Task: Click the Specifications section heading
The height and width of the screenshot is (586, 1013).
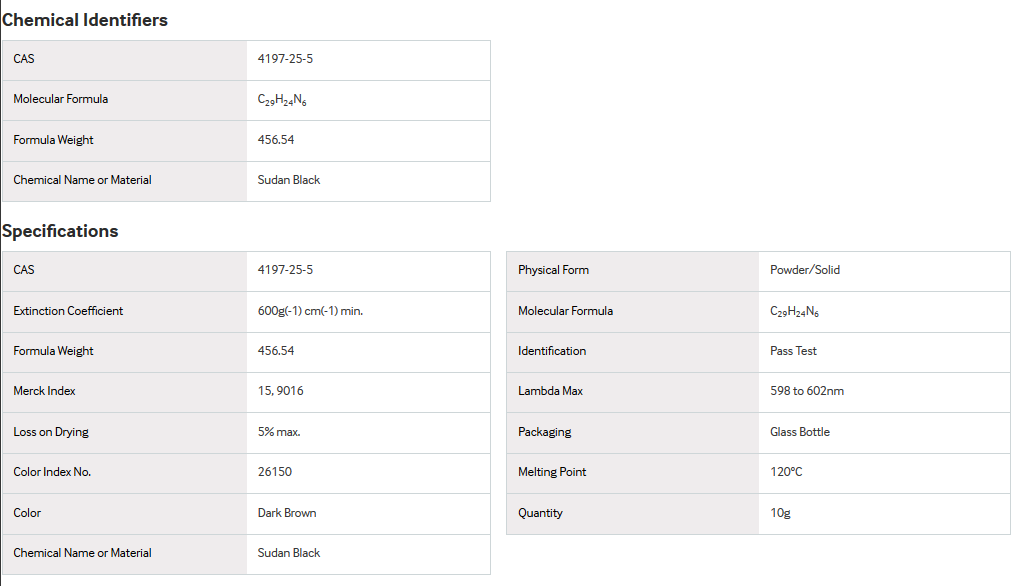Action: coord(60,231)
